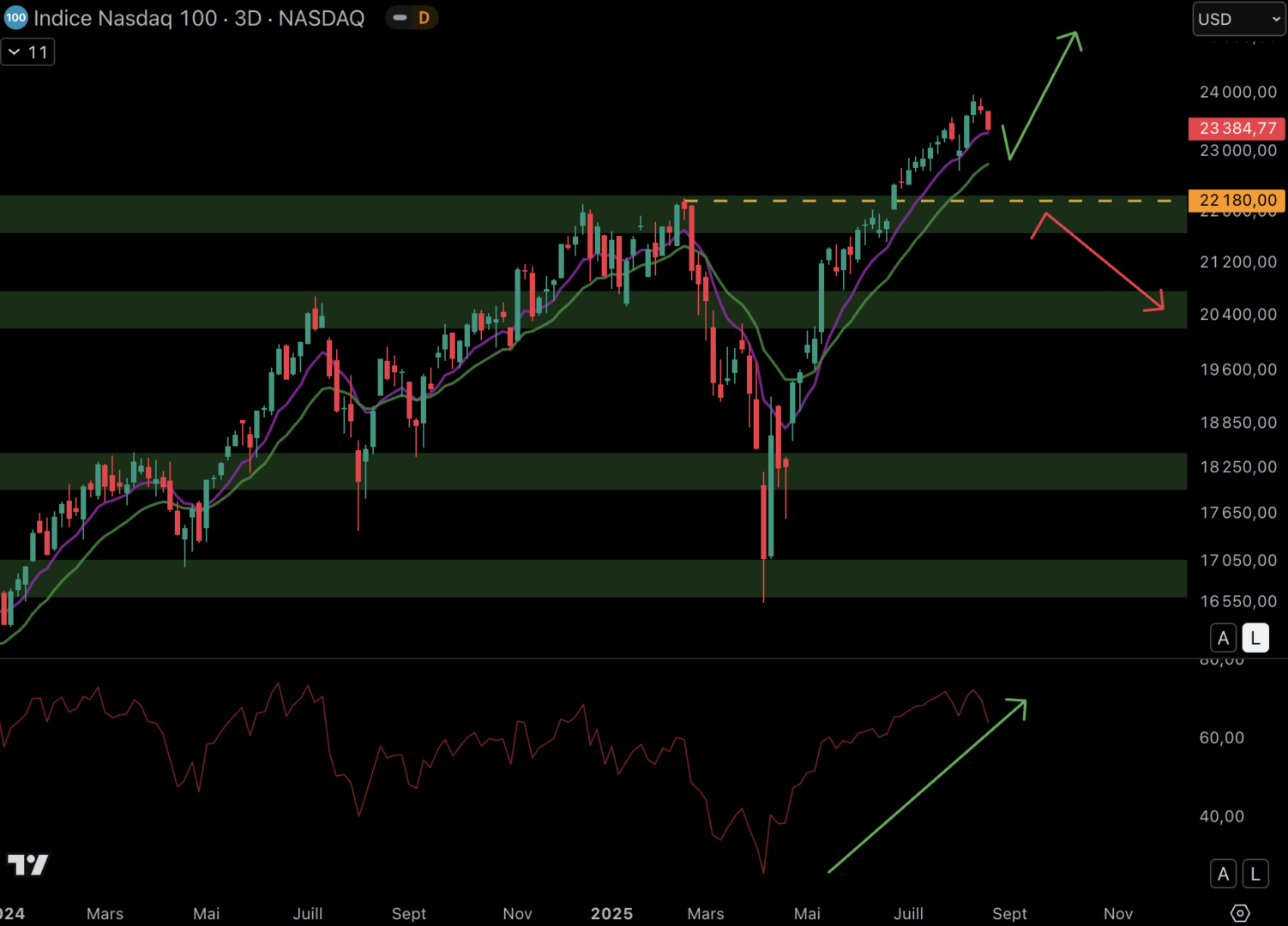Click the current price label 23 384,77
Screen dimensions: 1288x926
[1237, 129]
